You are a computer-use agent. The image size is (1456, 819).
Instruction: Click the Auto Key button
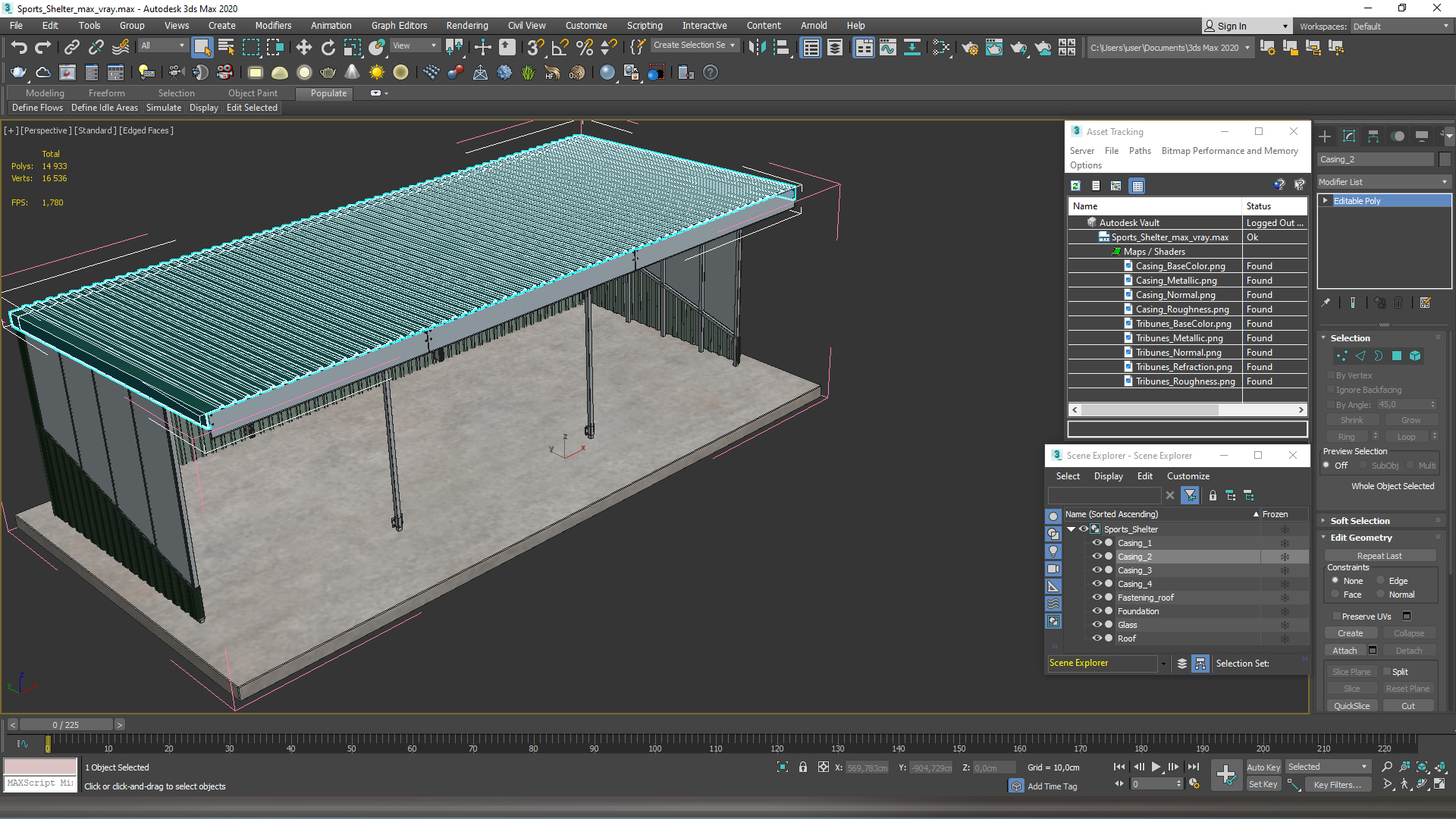[x=1263, y=767]
